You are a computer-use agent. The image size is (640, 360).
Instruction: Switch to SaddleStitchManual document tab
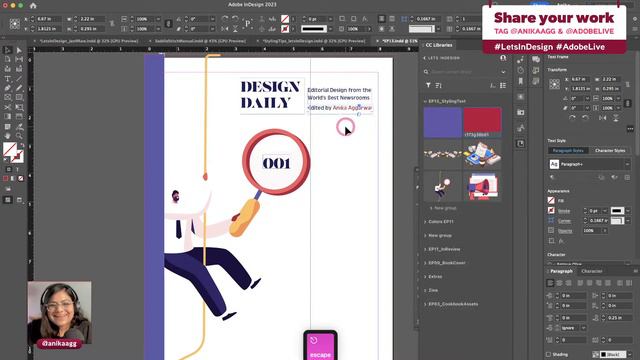pyautogui.click(x=200, y=41)
